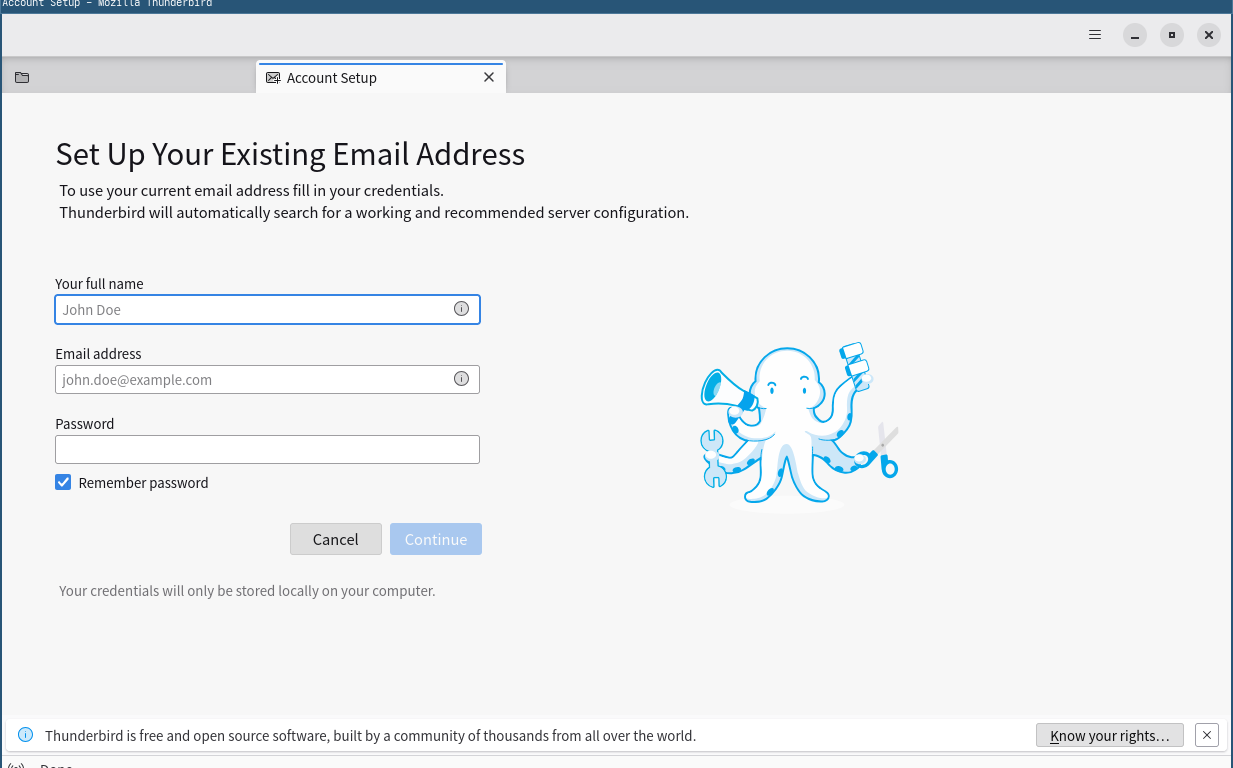Close the Thunderbird window
1233x768 pixels.
coord(1209,35)
